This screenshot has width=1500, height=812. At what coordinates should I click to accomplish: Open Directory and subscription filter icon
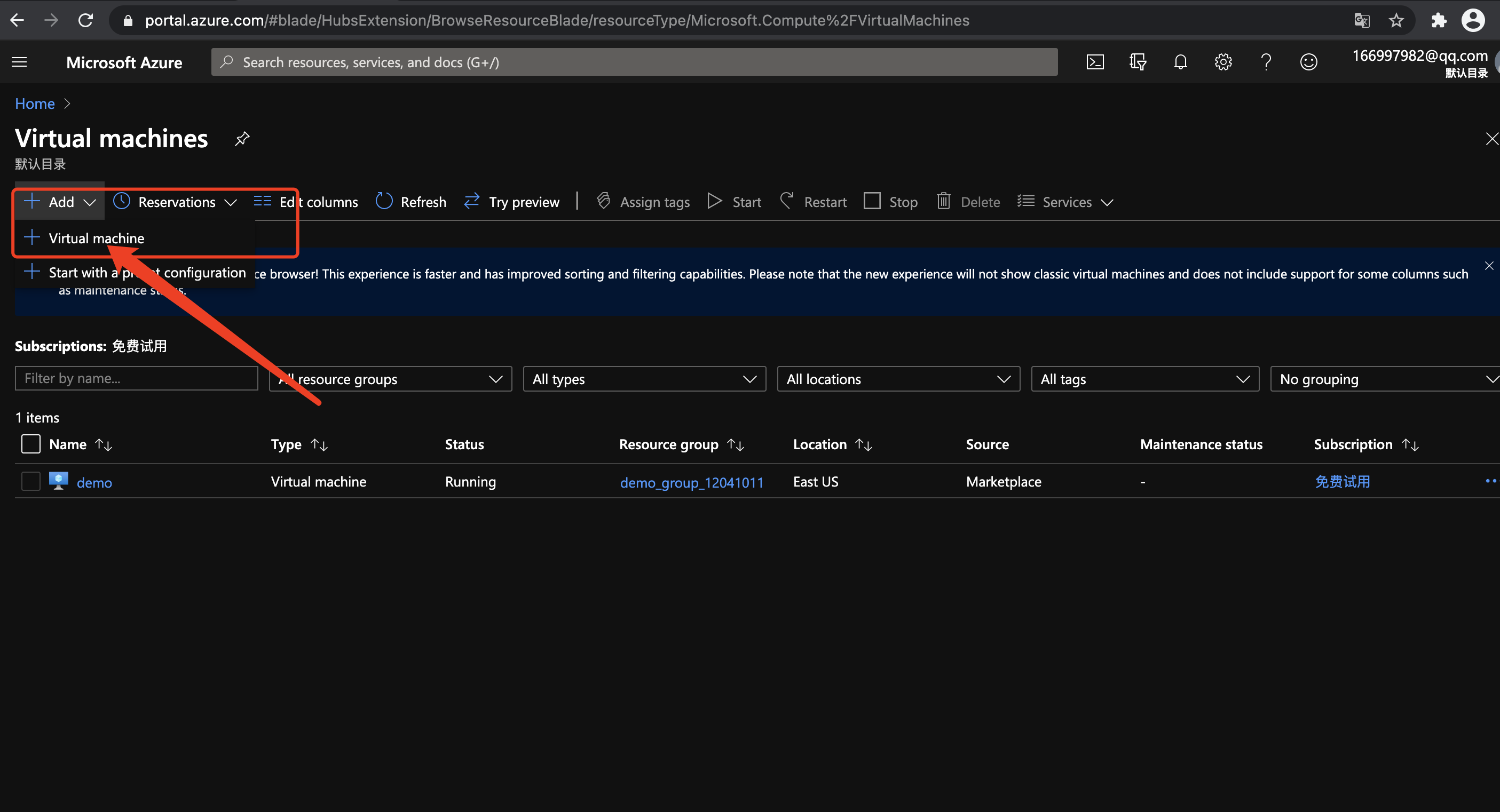click(1137, 62)
